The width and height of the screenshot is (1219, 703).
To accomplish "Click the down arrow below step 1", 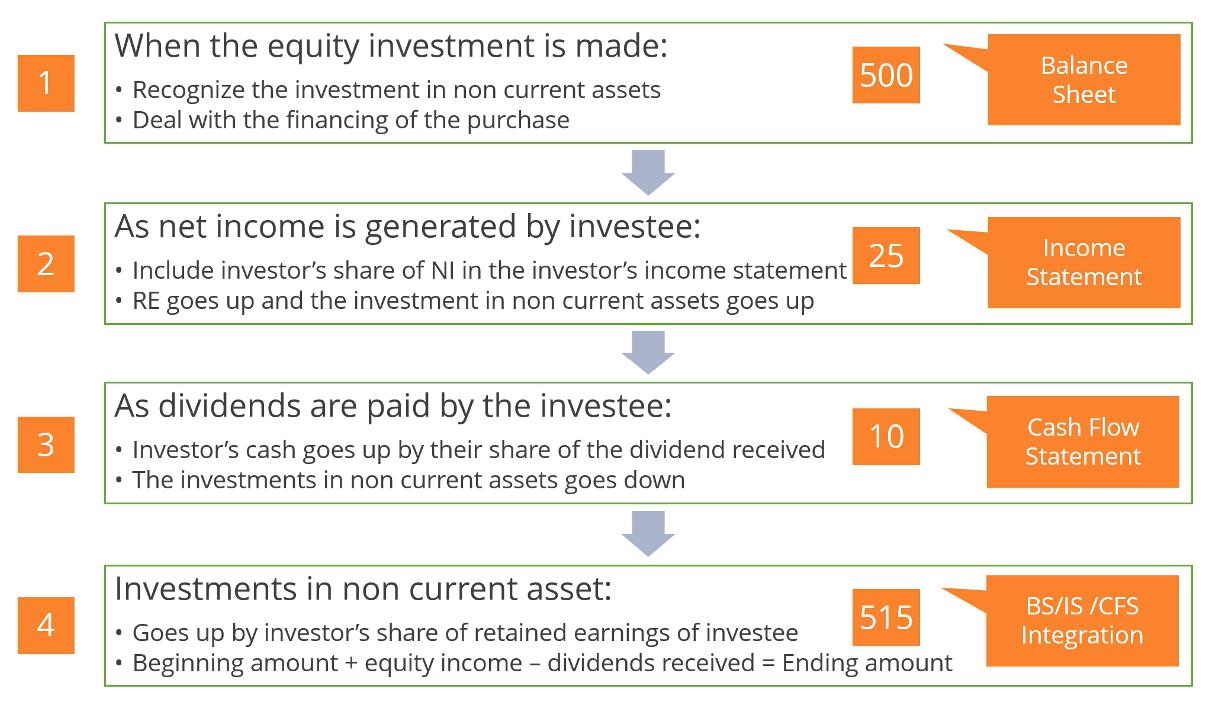I will pyautogui.click(x=648, y=173).
